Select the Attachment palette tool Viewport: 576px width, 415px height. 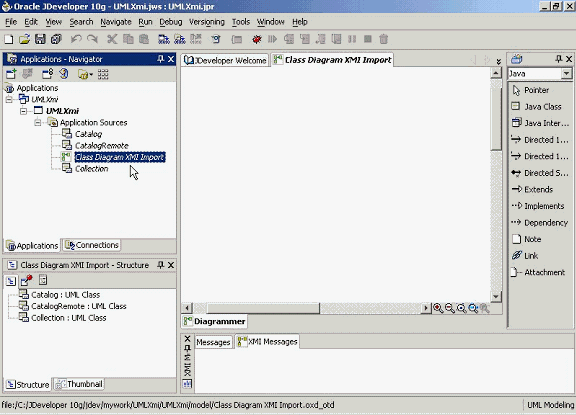coord(538,272)
